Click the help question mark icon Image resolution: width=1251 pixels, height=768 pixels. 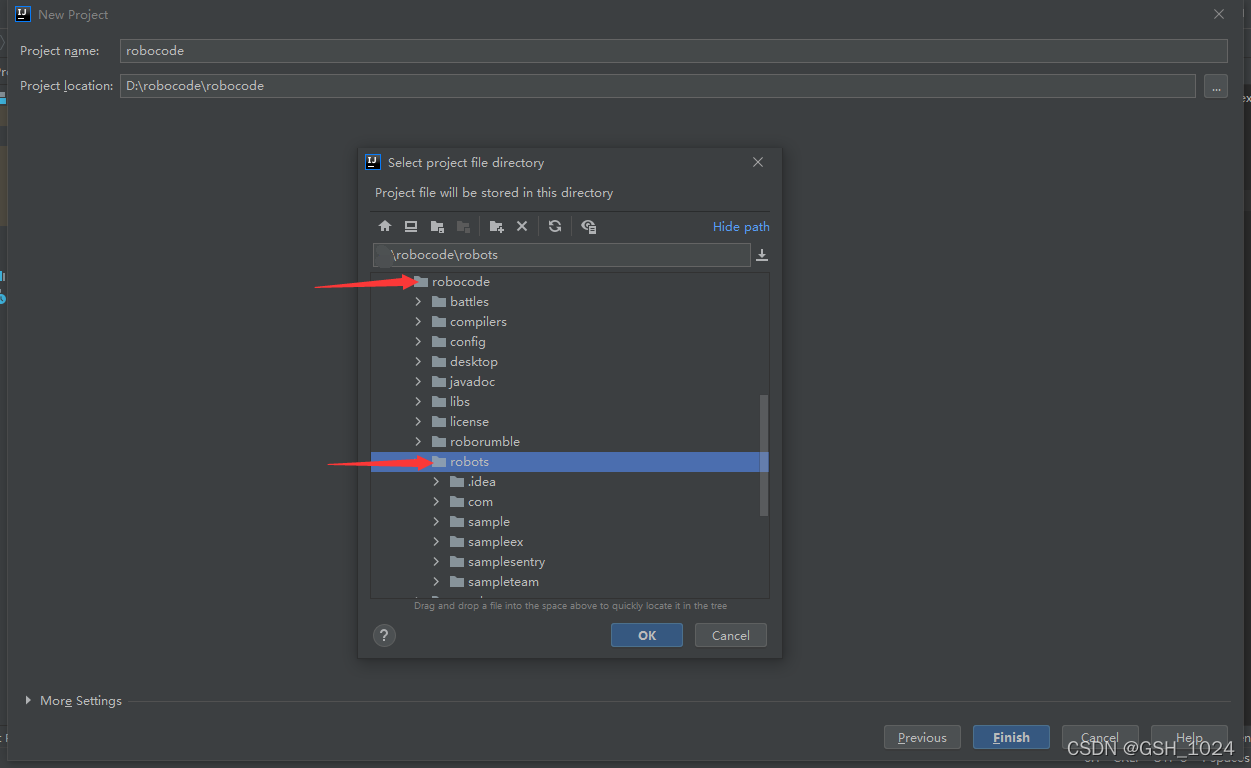coord(384,635)
